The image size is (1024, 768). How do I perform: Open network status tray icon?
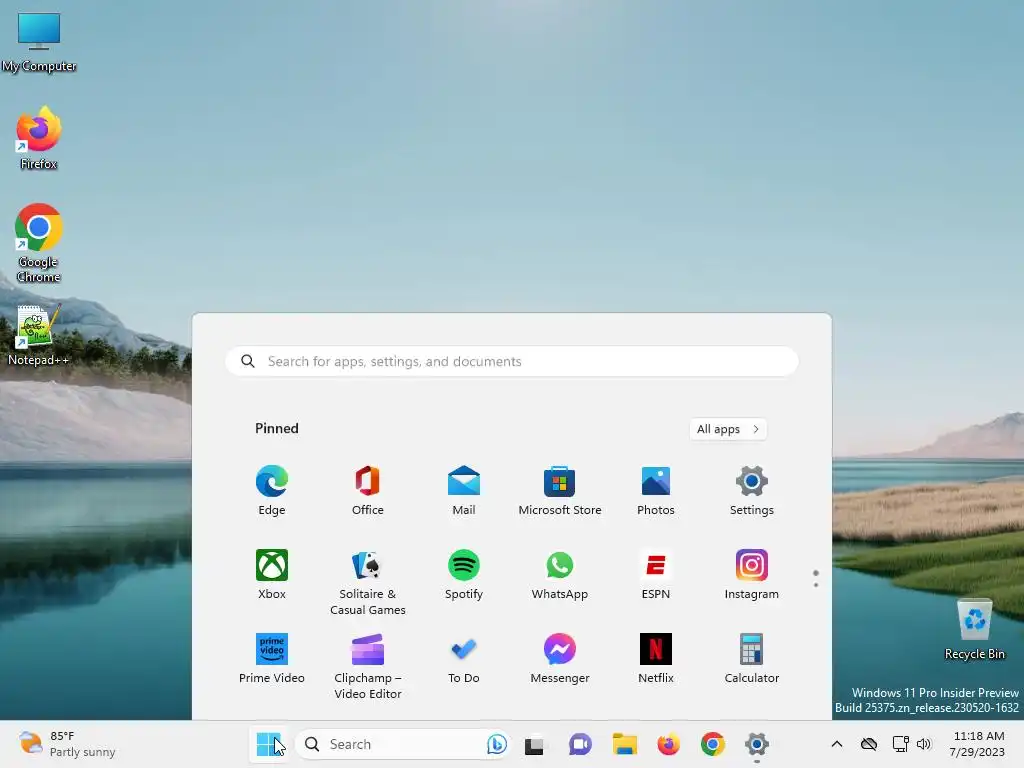(x=901, y=744)
